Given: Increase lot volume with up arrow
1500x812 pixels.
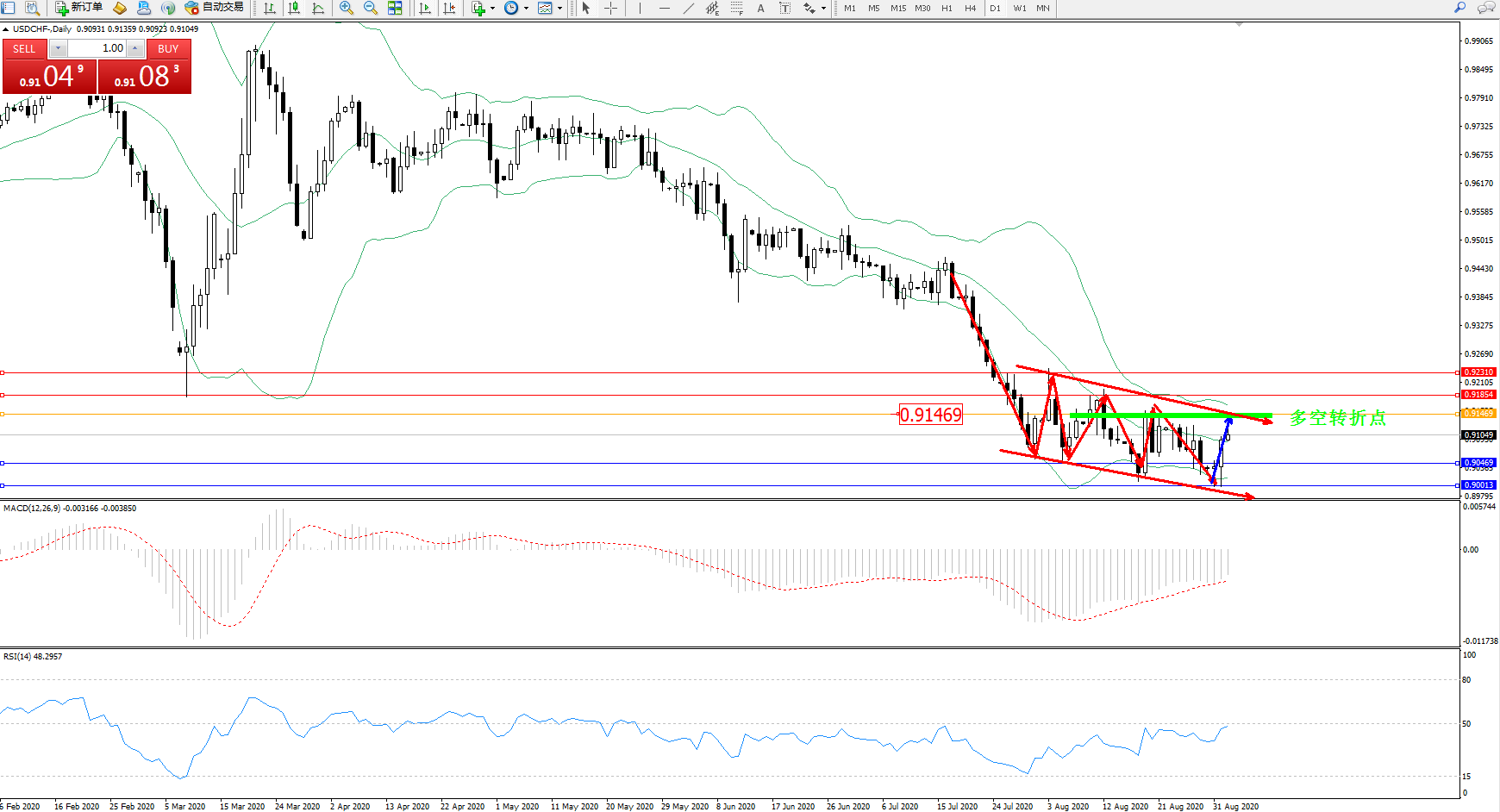Looking at the screenshot, I should (135, 48).
